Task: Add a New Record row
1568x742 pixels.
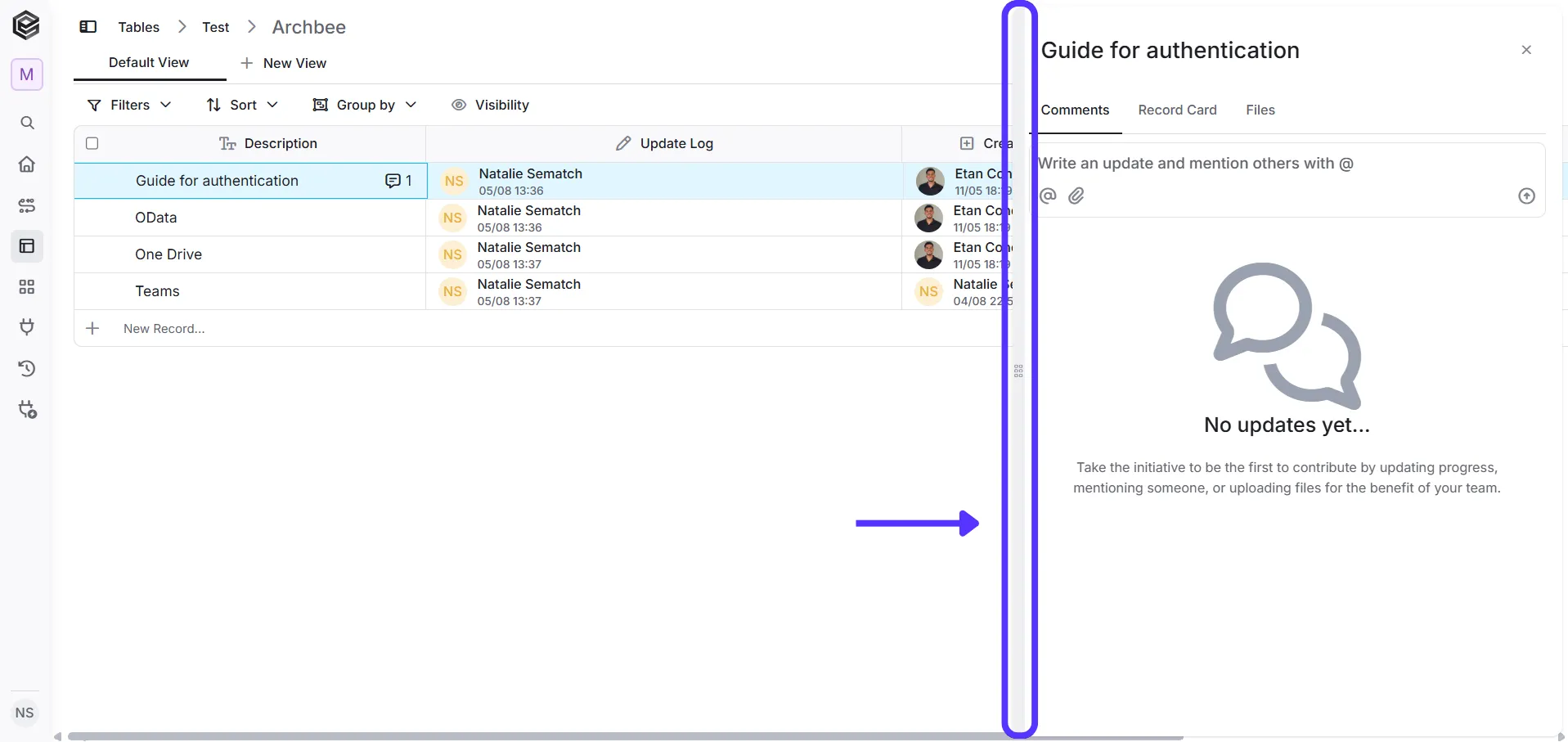Action: pos(164,329)
